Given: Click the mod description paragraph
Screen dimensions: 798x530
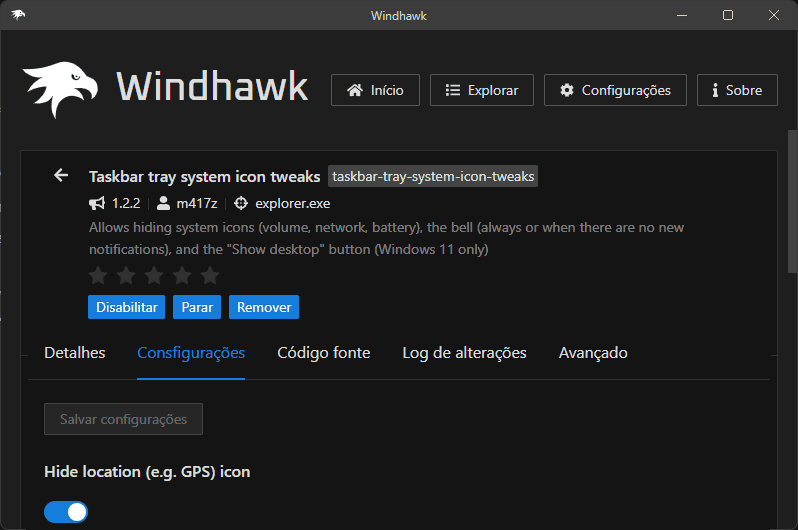Looking at the screenshot, I should click(386, 238).
